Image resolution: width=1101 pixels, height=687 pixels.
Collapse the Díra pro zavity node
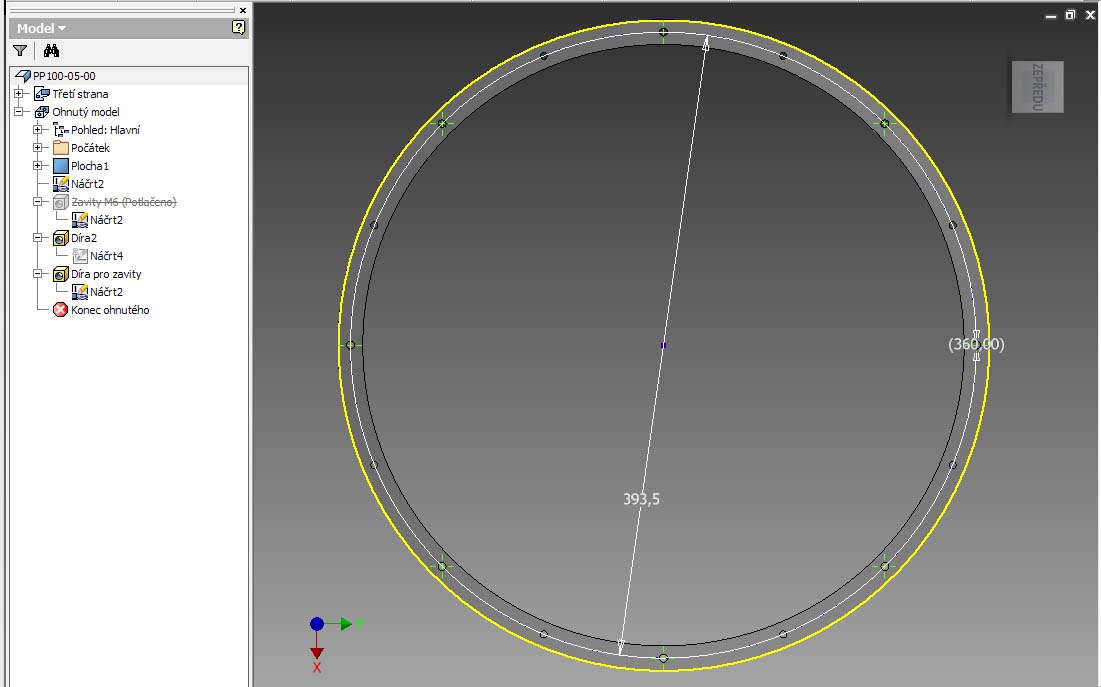(38, 274)
